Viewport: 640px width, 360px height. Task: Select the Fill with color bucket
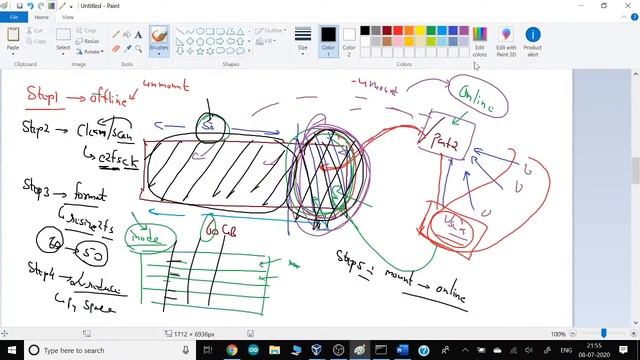127,35
